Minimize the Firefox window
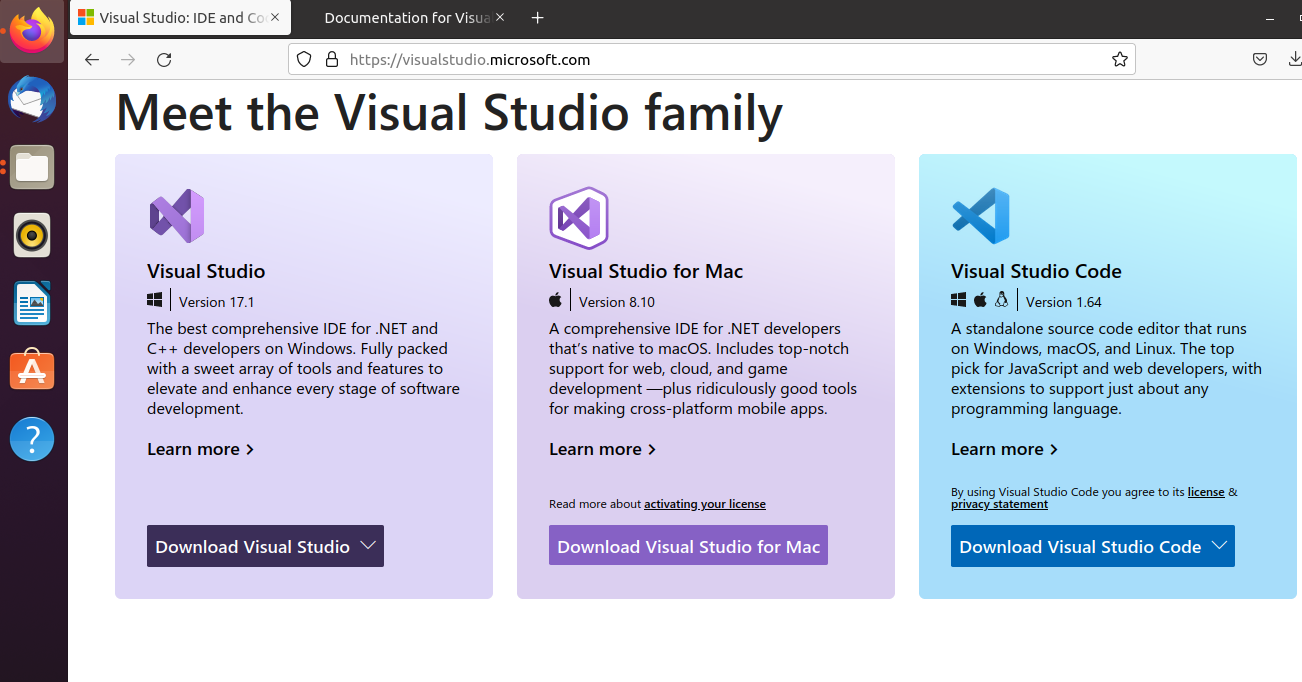This screenshot has width=1302, height=682. pos(1270,18)
